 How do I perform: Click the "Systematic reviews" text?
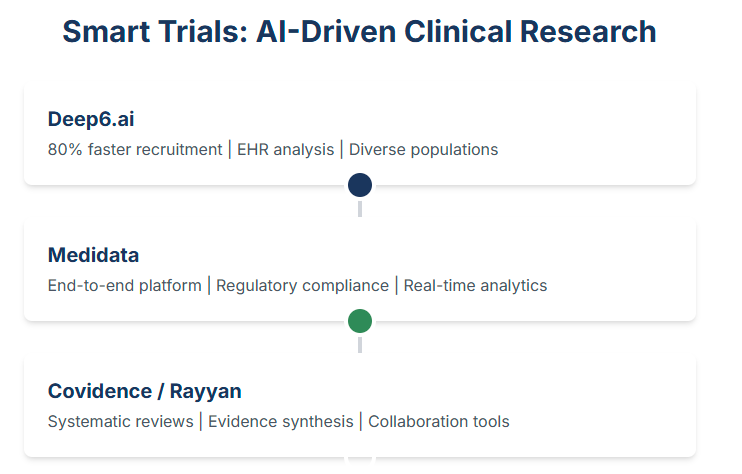coord(120,422)
